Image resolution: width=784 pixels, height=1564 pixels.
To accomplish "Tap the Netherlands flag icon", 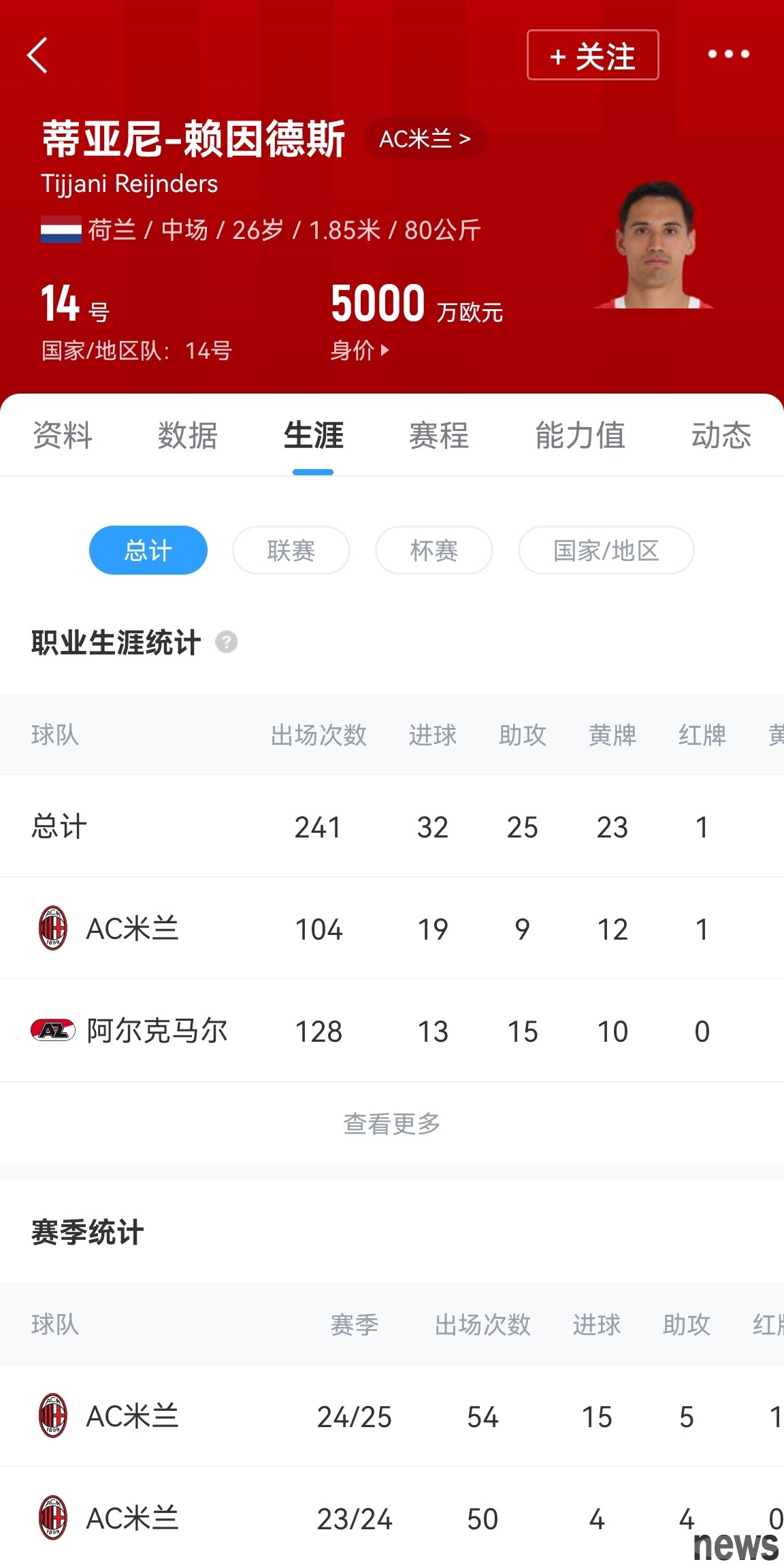I will click(61, 230).
